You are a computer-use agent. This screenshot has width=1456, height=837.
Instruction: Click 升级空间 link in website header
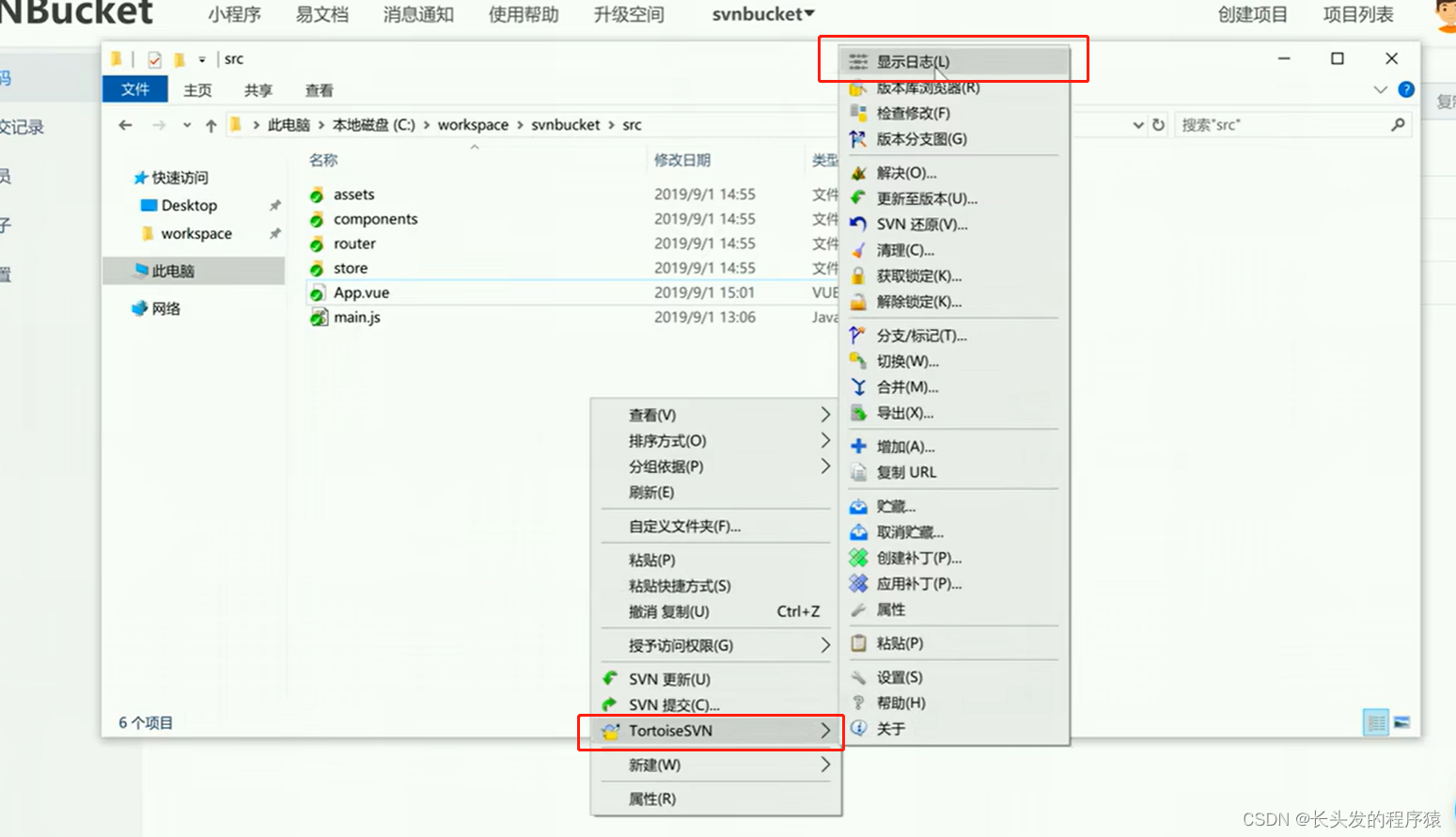coord(629,14)
